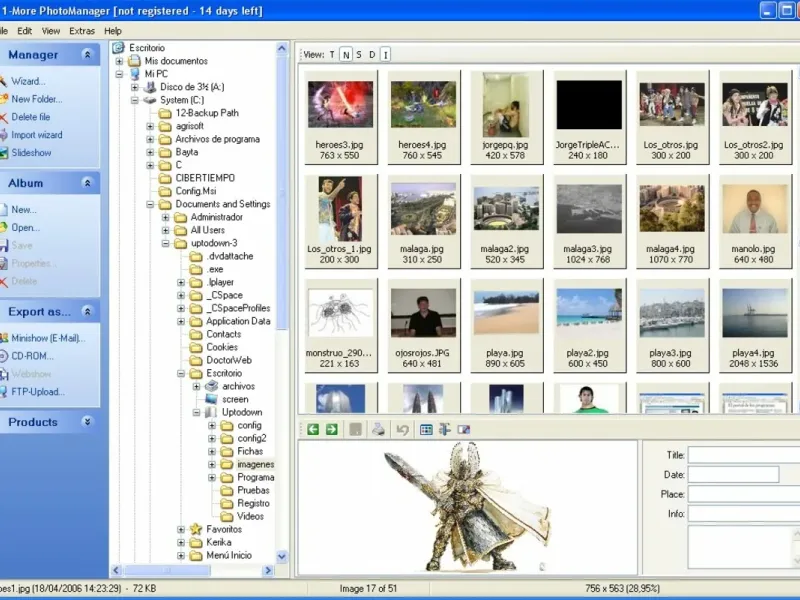Click Import wizard in Manager panel
Viewport: 800px width, 600px height.
(x=36, y=135)
